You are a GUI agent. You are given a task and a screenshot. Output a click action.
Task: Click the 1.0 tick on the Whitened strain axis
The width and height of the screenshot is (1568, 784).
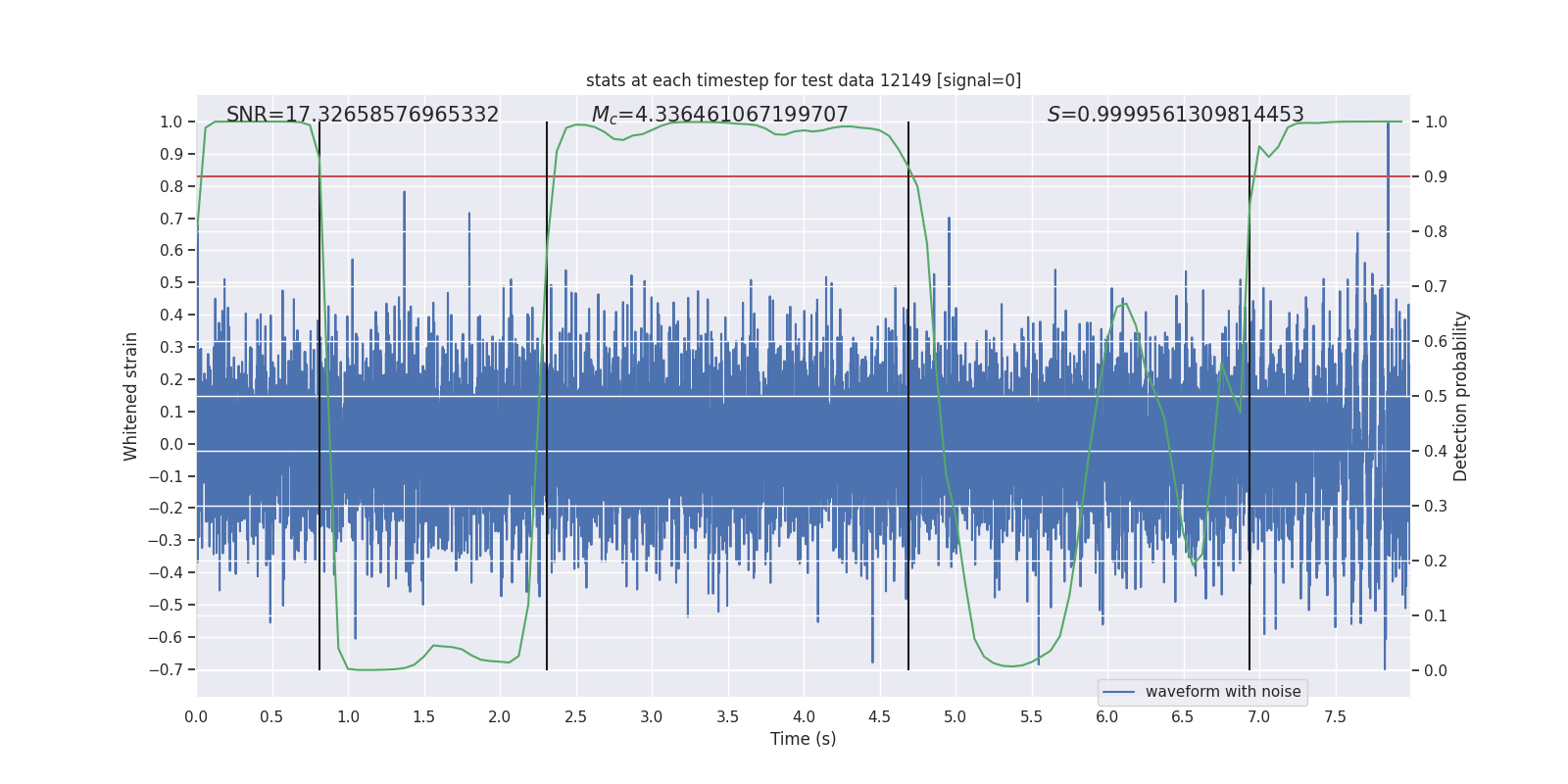tap(171, 122)
